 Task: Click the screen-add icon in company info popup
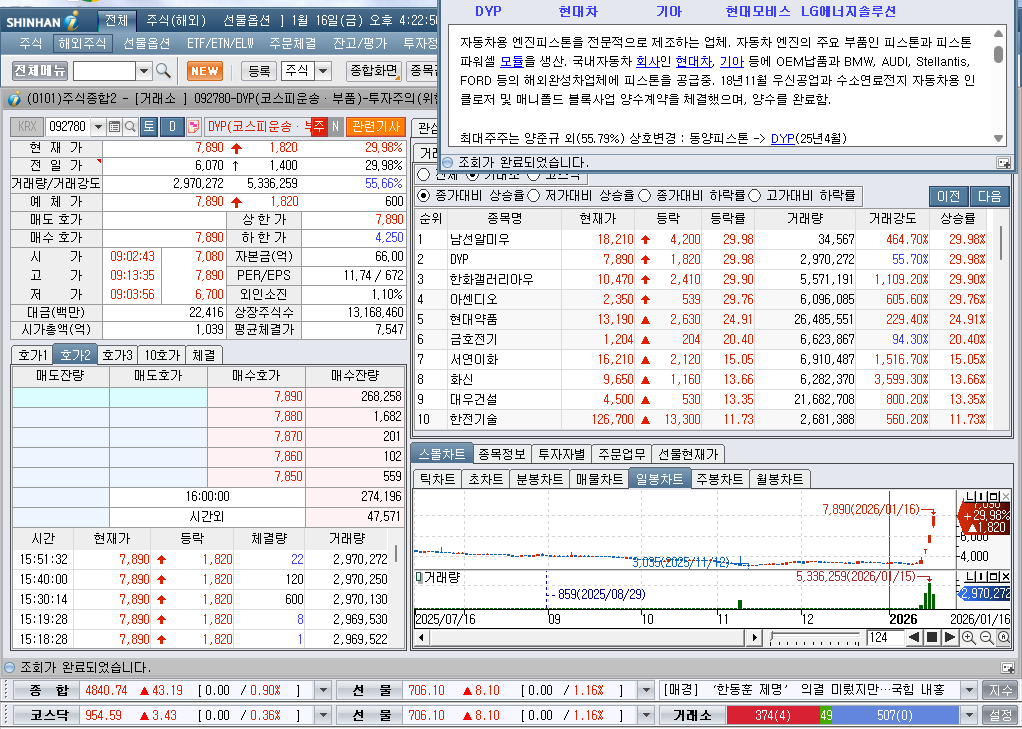1003,162
